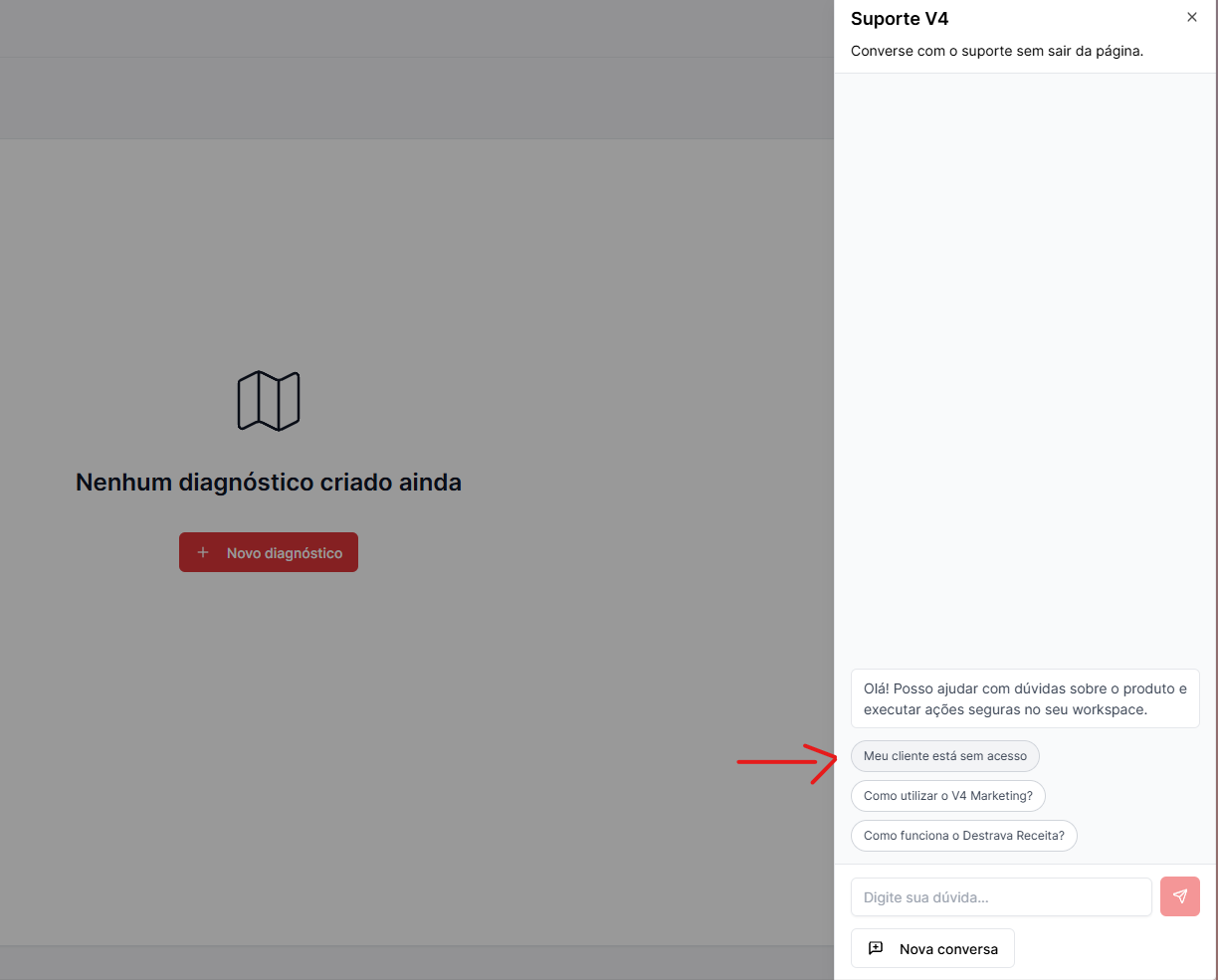This screenshot has width=1218, height=980.
Task: Send the message with the paper plane icon
Action: [1180, 896]
